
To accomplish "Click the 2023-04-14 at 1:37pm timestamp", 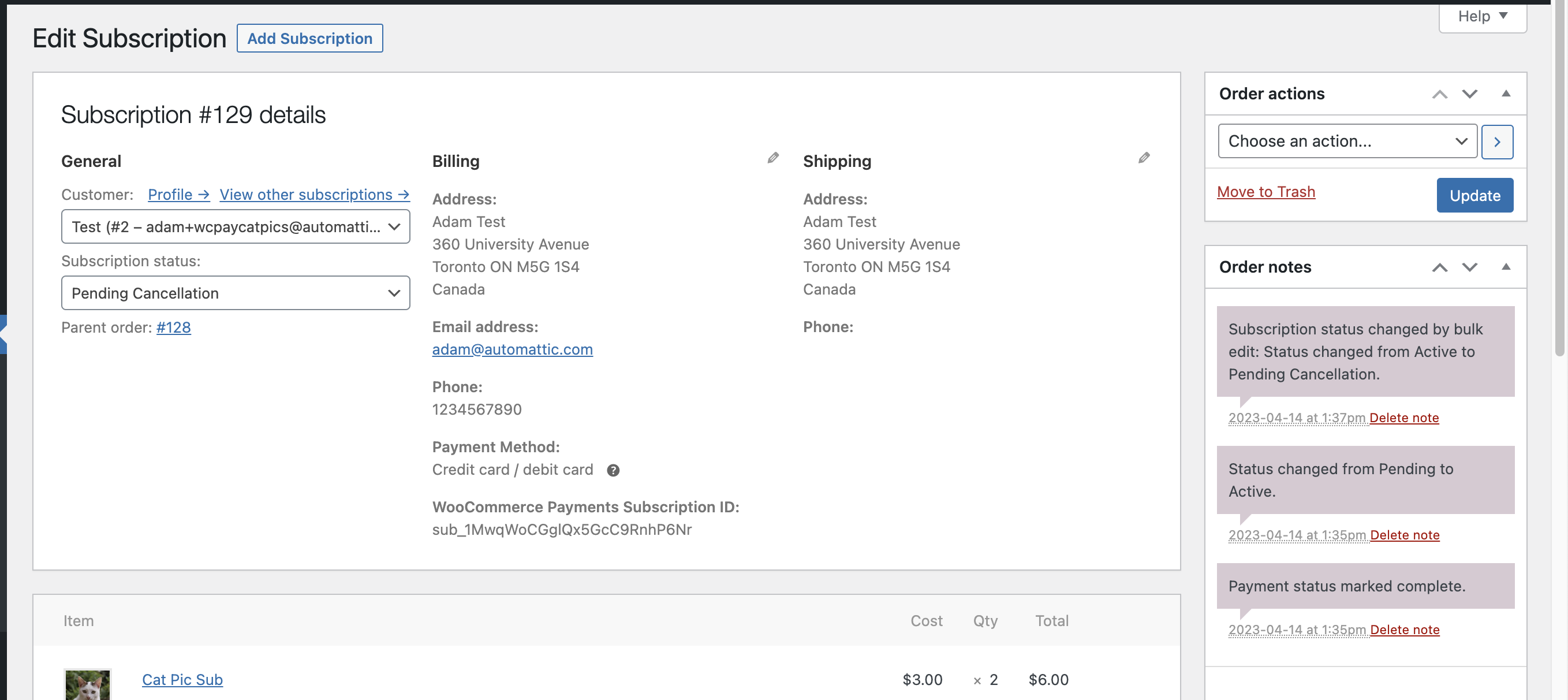I will [x=1297, y=418].
